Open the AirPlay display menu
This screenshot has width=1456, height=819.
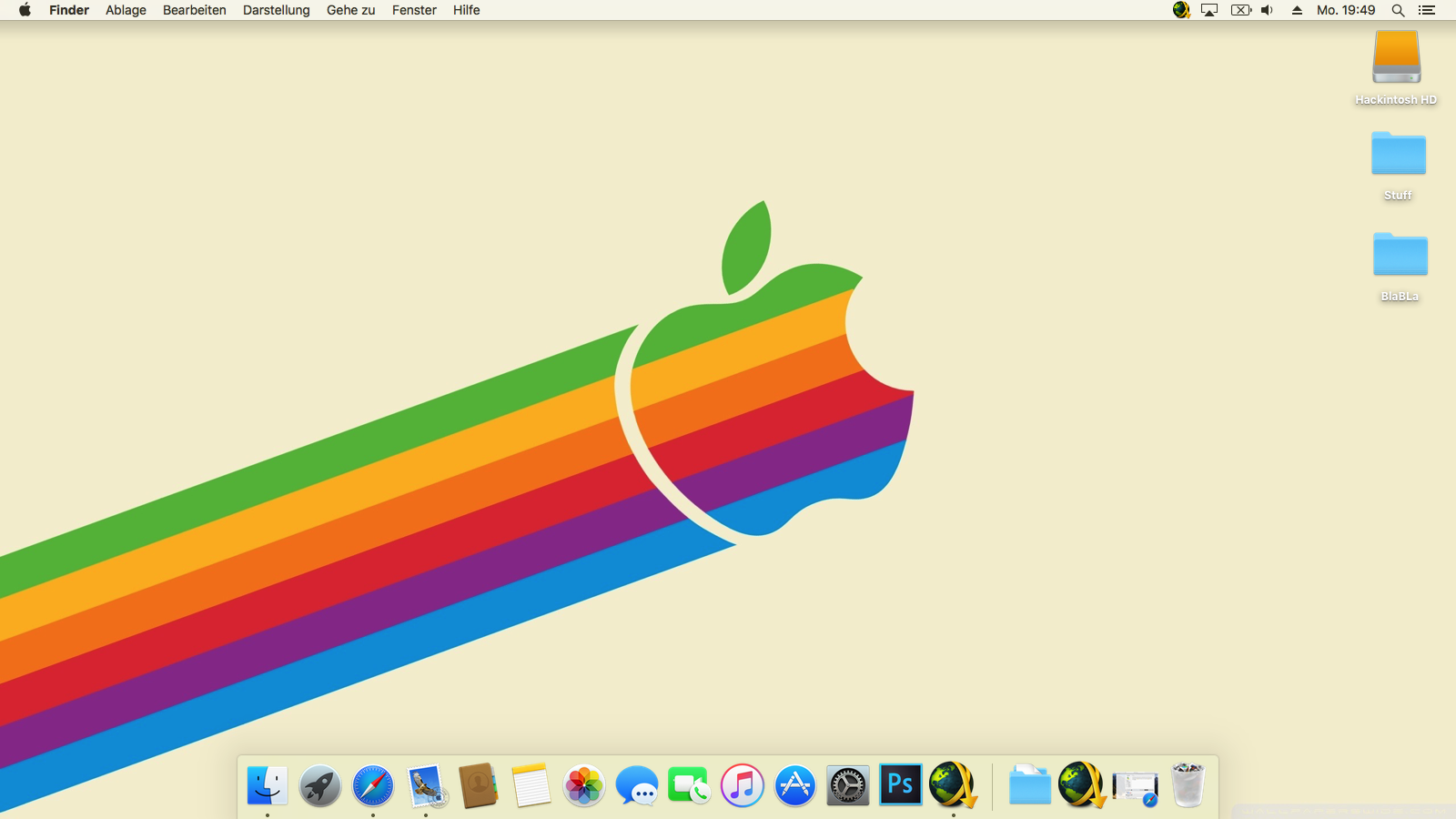point(1209,10)
